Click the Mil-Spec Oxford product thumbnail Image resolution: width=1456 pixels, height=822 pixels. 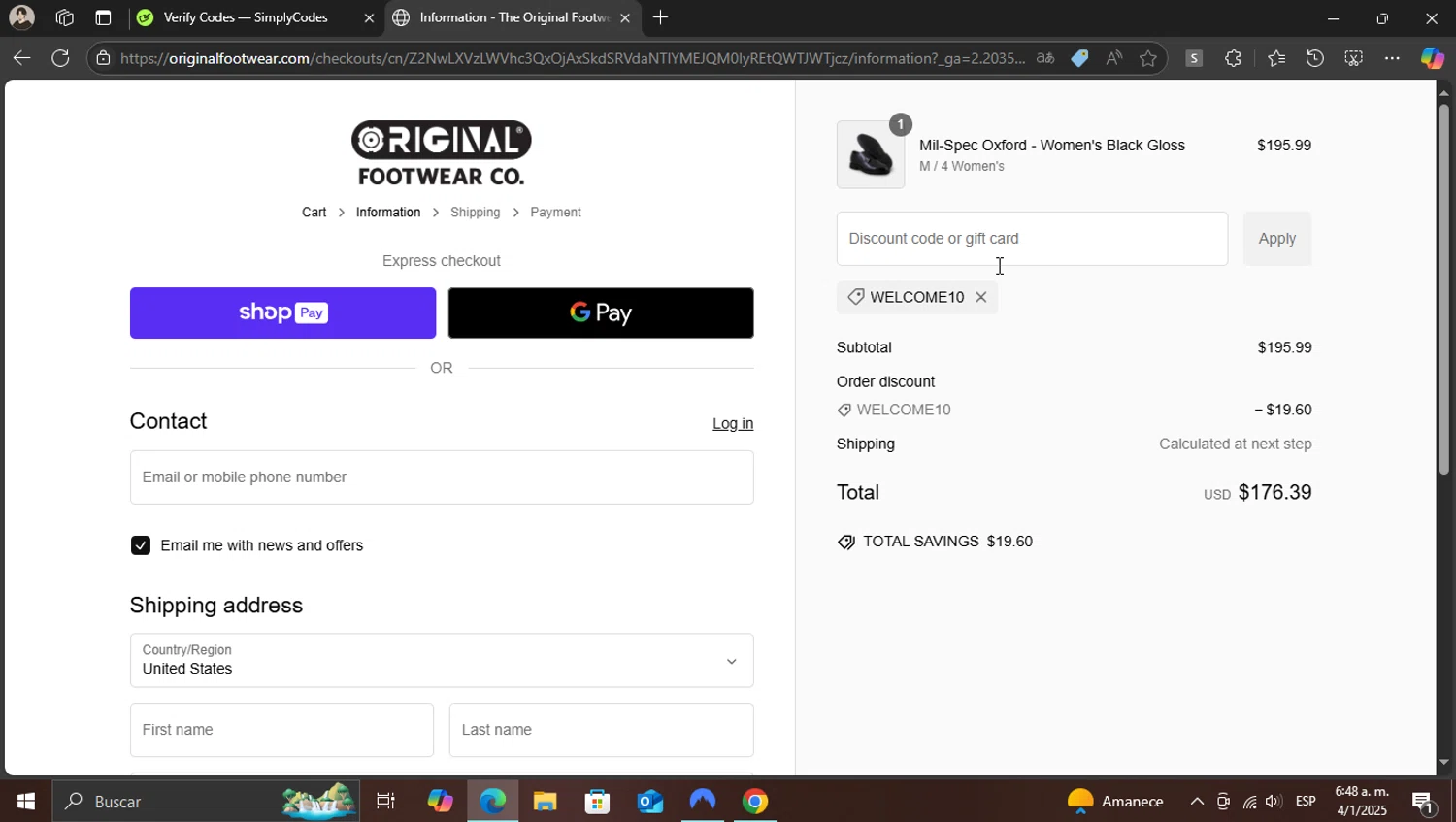pyautogui.click(x=871, y=154)
